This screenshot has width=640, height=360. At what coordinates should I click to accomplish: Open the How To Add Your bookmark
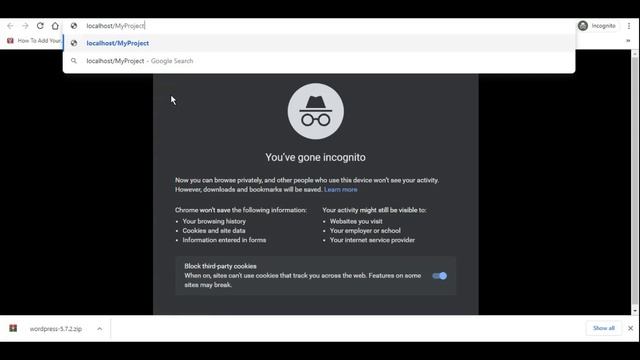tap(34, 41)
